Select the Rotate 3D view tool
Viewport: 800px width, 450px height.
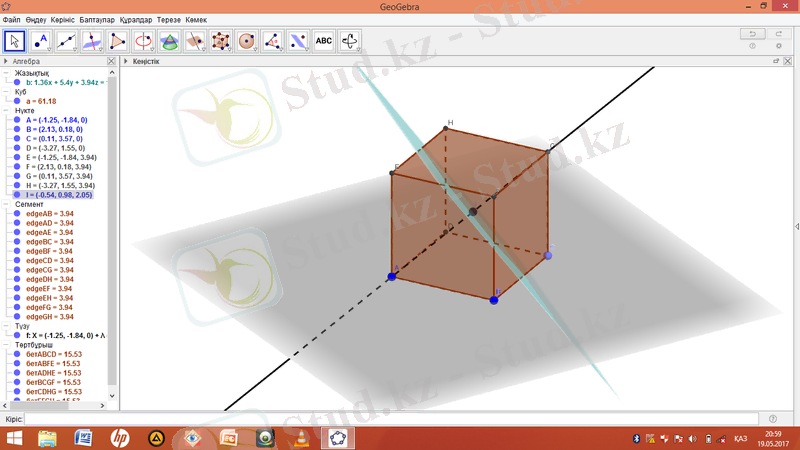point(350,41)
